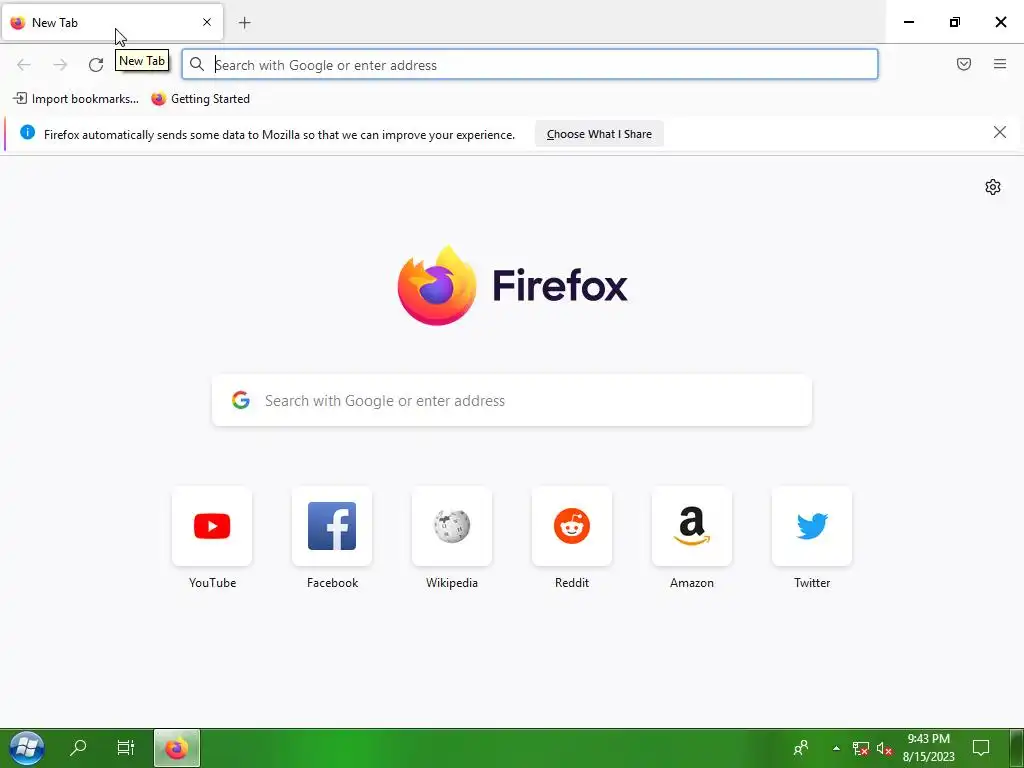Open the Amazon shortcut tile
Screen dimensions: 1024x768
click(692, 526)
